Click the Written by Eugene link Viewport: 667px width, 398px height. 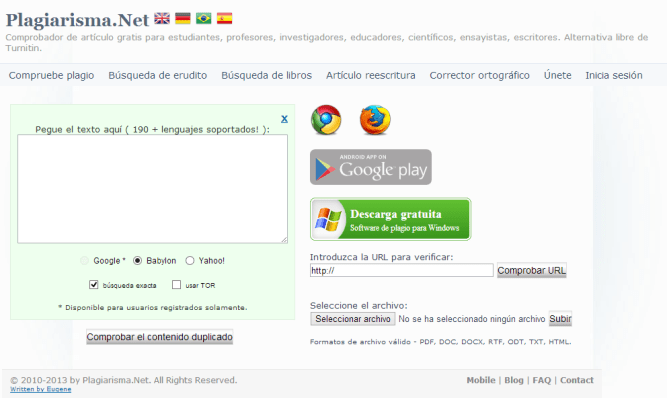[41, 389]
